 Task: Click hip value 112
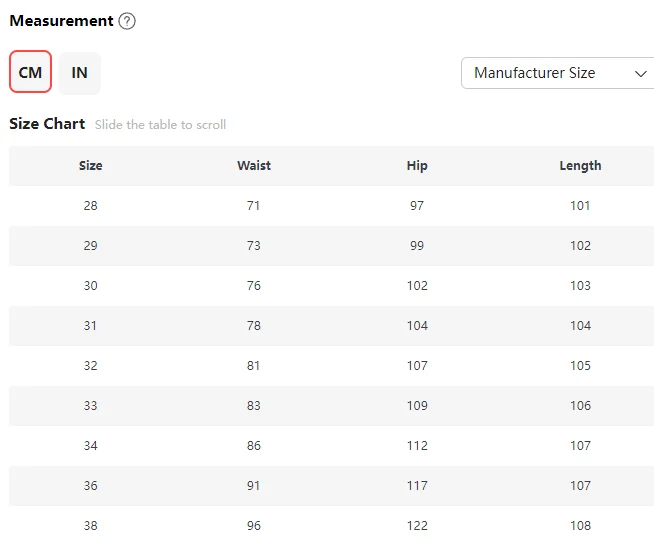click(418, 446)
